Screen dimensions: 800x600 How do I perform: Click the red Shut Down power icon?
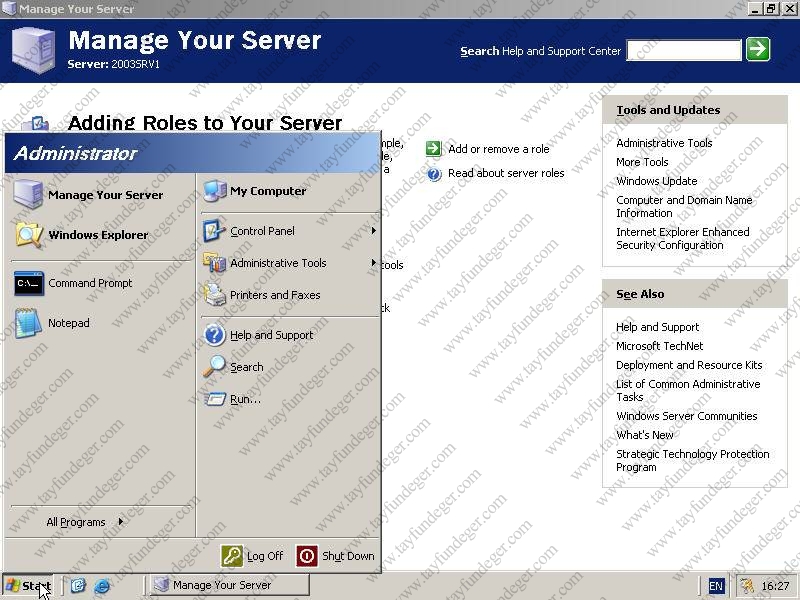click(307, 556)
